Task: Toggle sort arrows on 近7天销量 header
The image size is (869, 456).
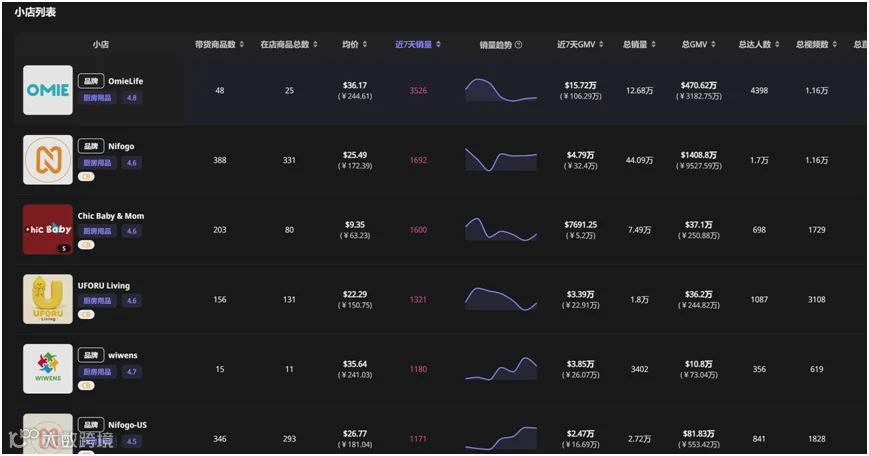Action: pyautogui.click(x=438, y=44)
